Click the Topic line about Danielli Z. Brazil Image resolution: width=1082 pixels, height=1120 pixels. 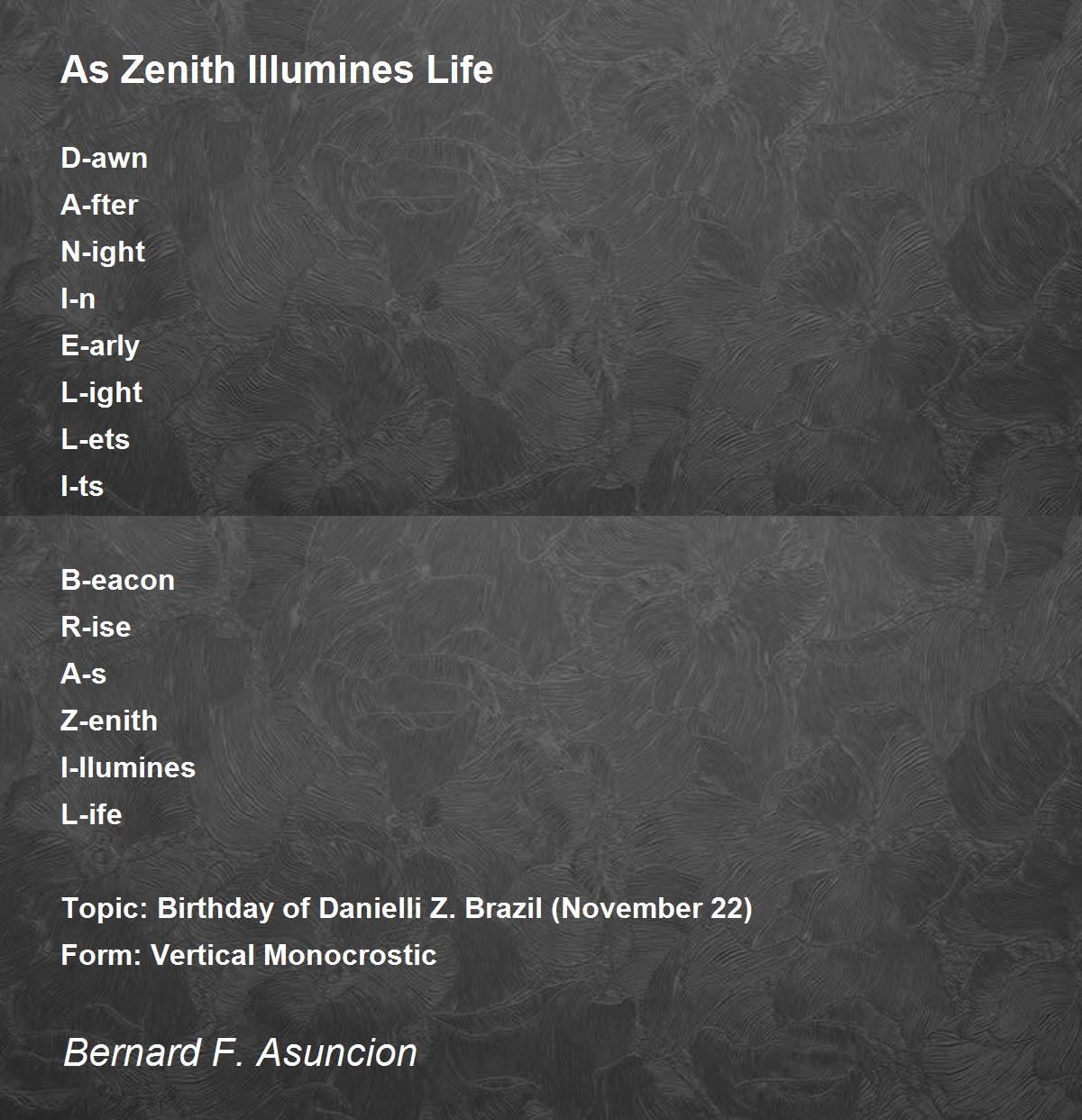point(407,908)
